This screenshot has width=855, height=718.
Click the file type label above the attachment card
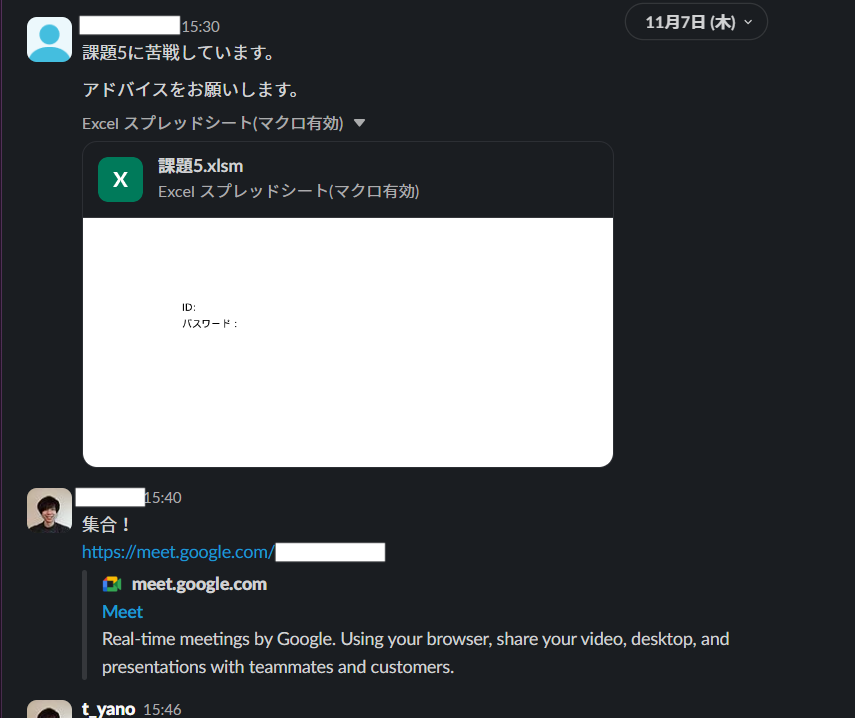pyautogui.click(x=212, y=123)
